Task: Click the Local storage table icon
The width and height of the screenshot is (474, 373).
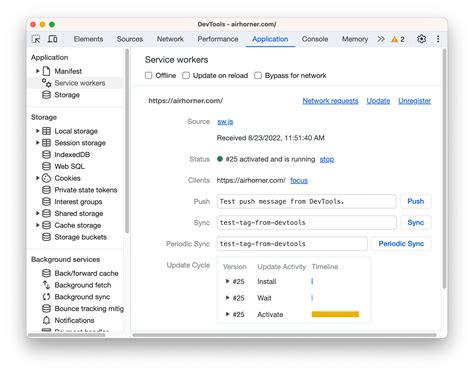Action: (46, 131)
